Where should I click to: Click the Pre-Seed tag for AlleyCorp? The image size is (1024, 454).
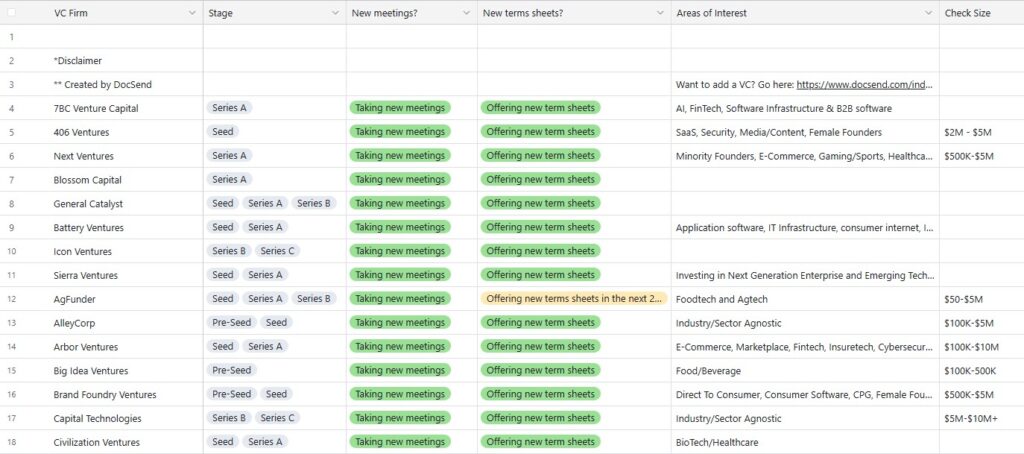232,322
